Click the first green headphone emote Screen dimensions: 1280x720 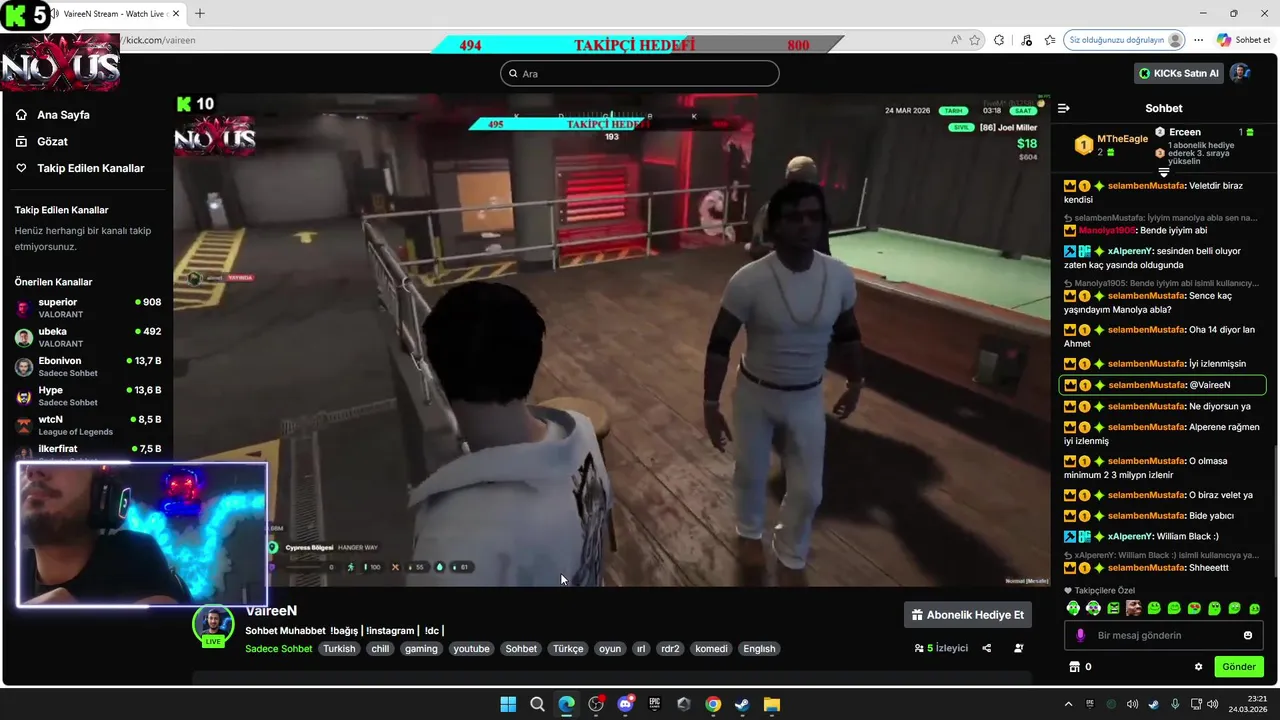[1073, 608]
